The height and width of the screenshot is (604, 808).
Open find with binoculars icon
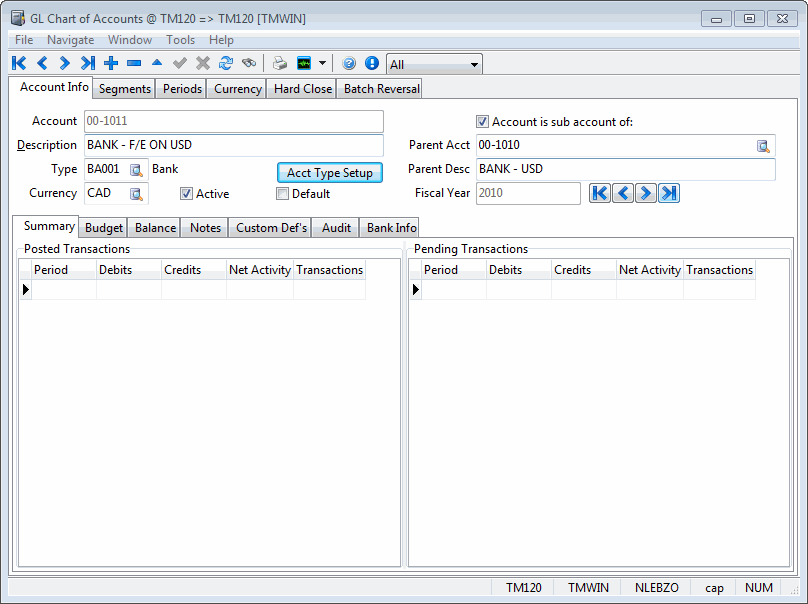[249, 63]
